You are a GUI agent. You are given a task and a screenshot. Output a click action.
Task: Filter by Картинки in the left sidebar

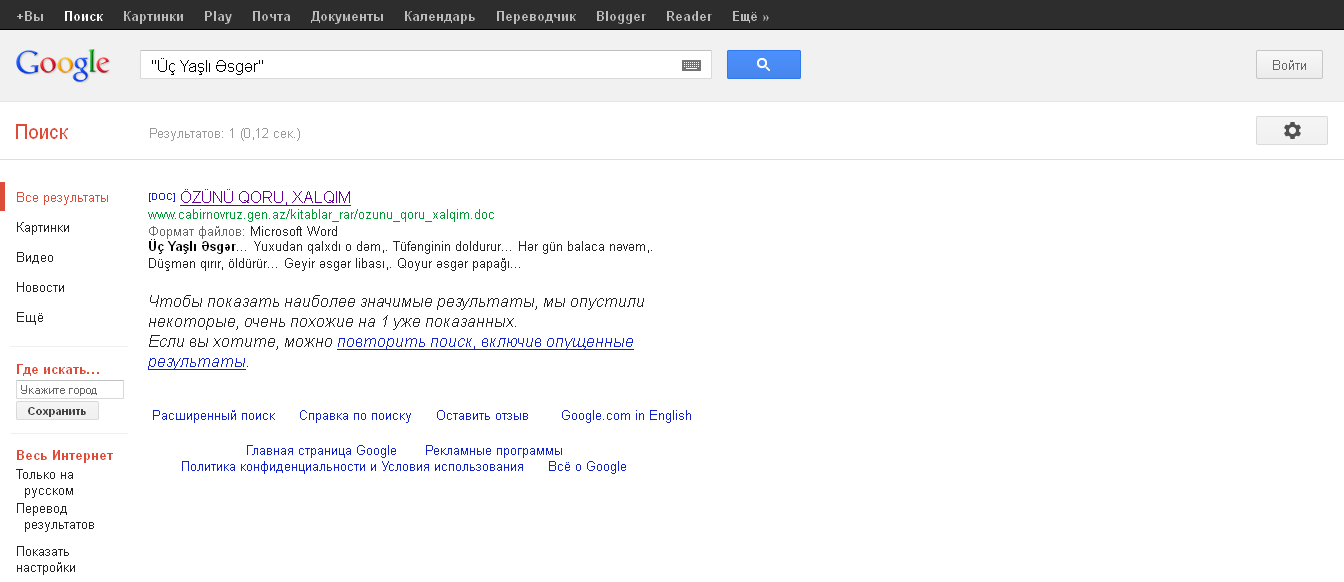pos(43,228)
